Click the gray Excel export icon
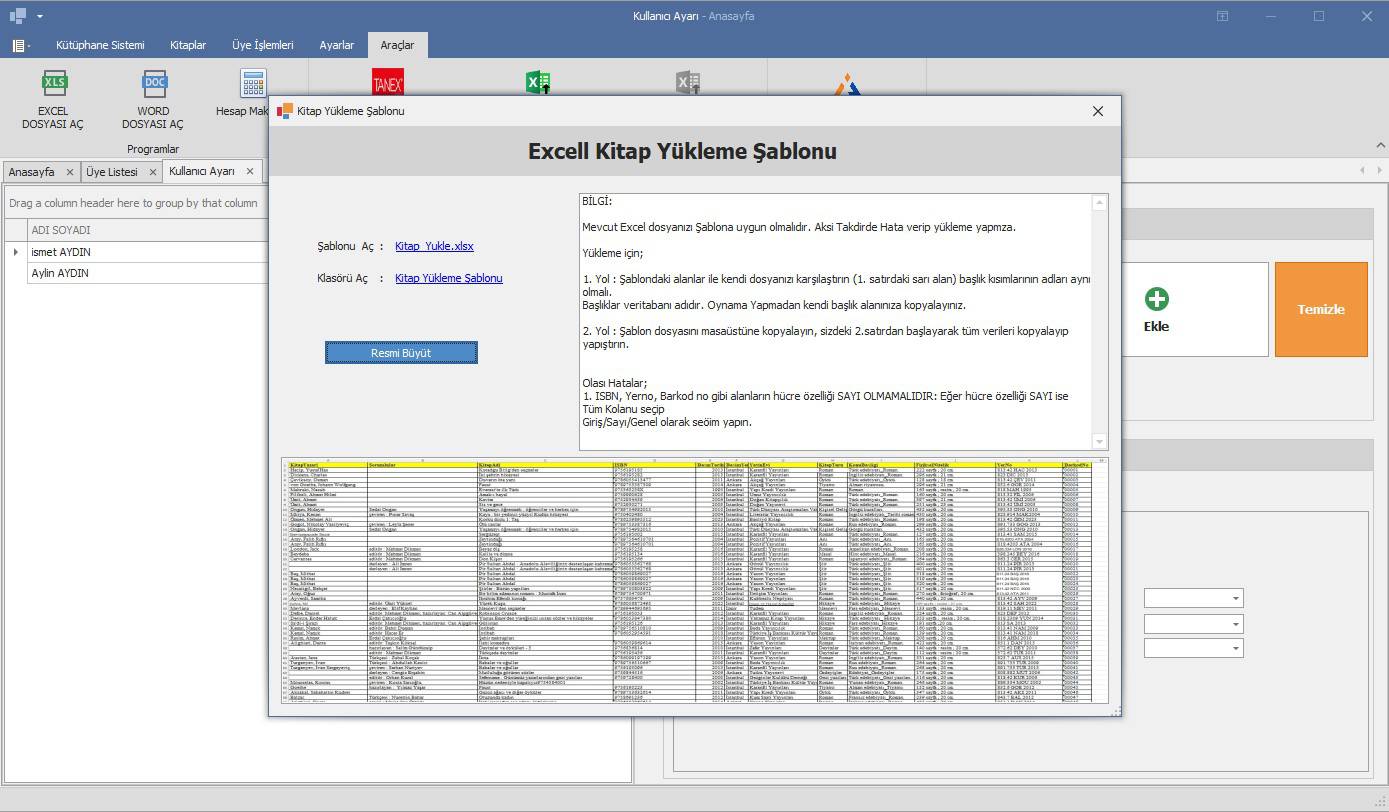The height and width of the screenshot is (812, 1389). (x=688, y=82)
